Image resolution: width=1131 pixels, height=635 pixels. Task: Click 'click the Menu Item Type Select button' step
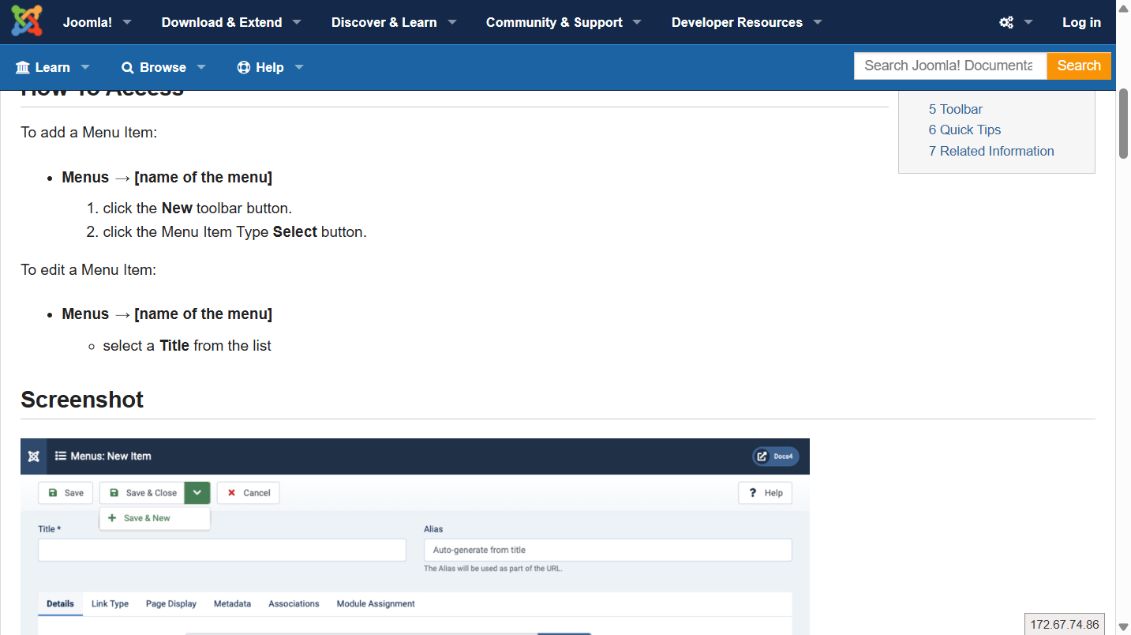[x=234, y=232]
